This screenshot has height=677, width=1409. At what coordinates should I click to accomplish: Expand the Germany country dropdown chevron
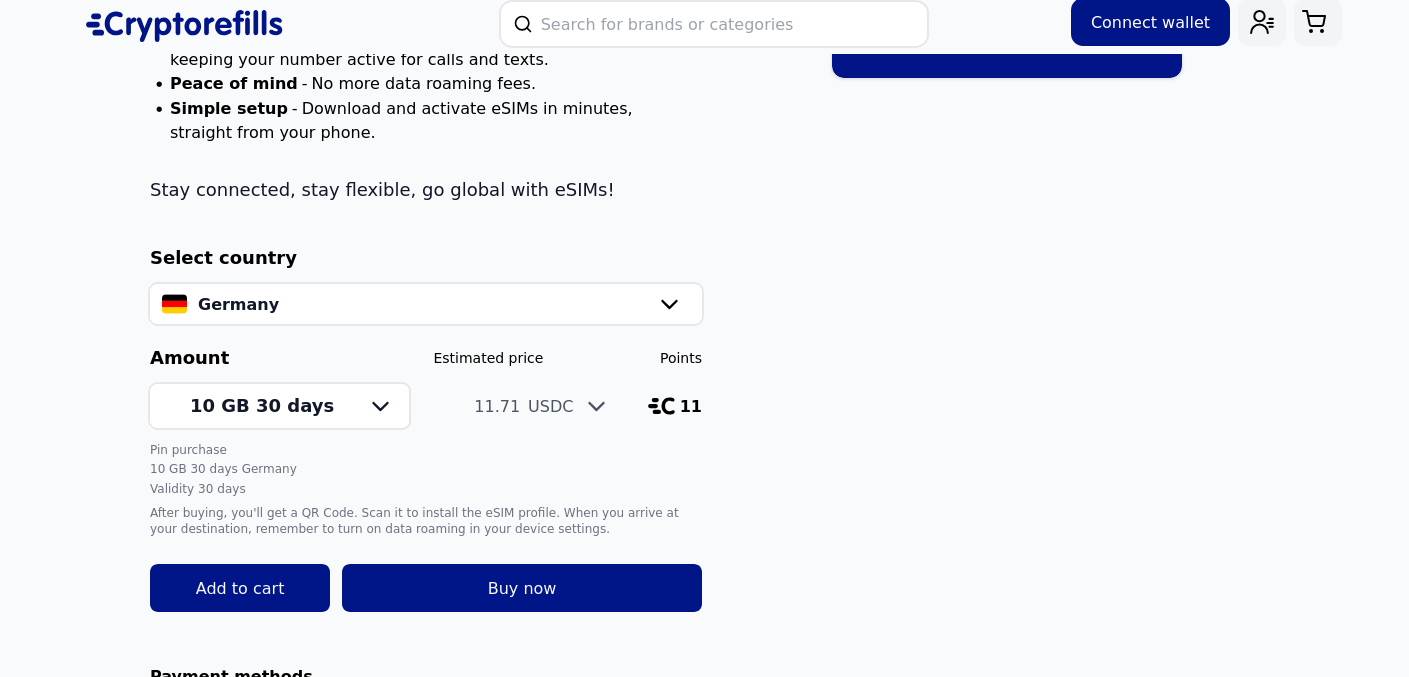click(x=669, y=304)
